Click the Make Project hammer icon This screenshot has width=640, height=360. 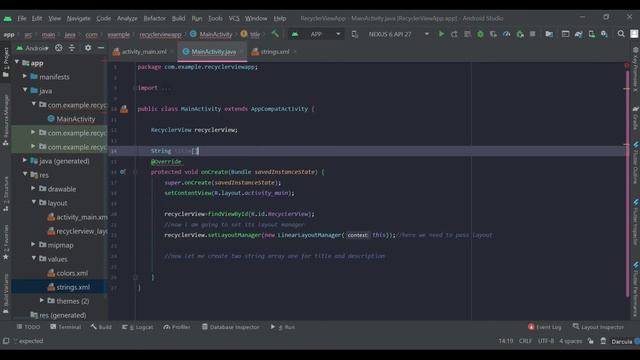coord(276,34)
